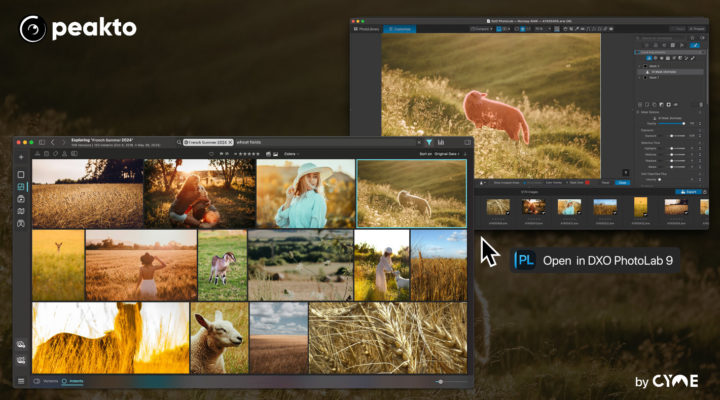Select the highlighted teal Peakto sidebar icon

(x=21, y=186)
